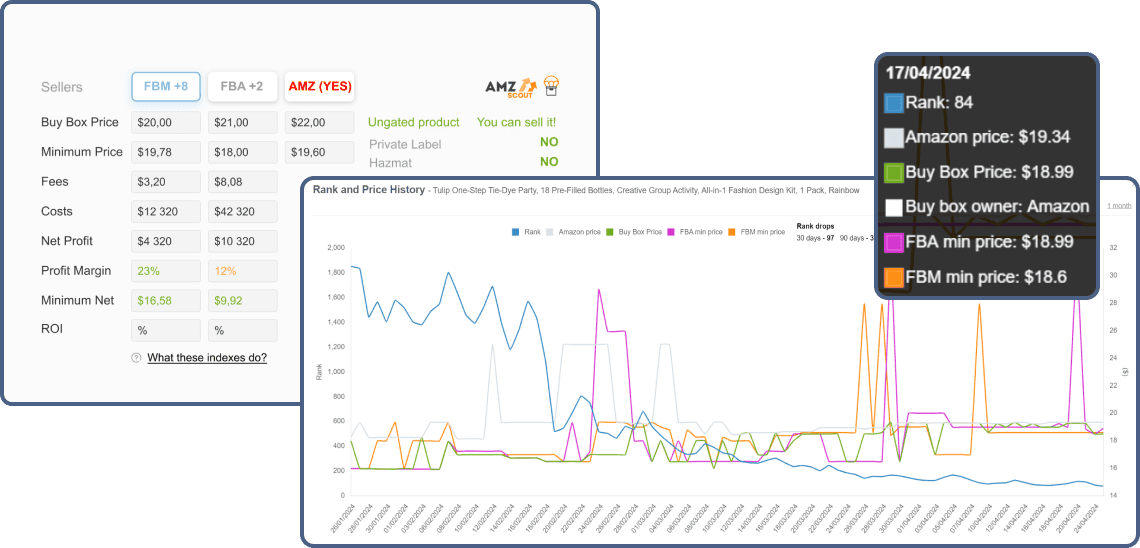Image resolution: width=1140 pixels, height=548 pixels.
Task: Hide the FBM min price legend series
Action: [757, 232]
